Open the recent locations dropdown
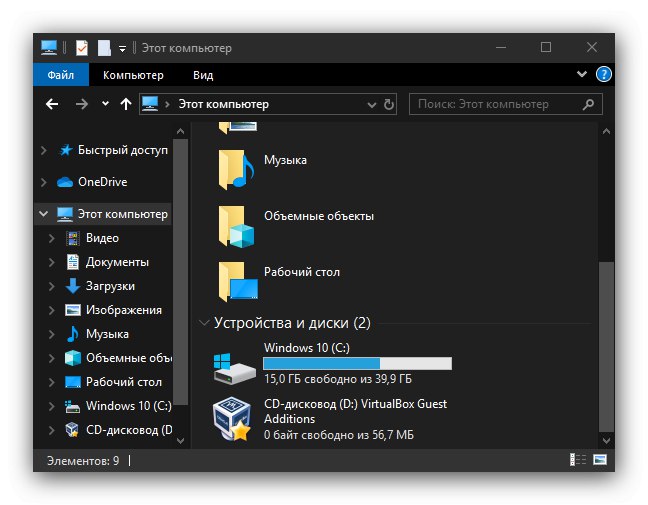The width and height of the screenshot is (648, 505). click(x=105, y=104)
